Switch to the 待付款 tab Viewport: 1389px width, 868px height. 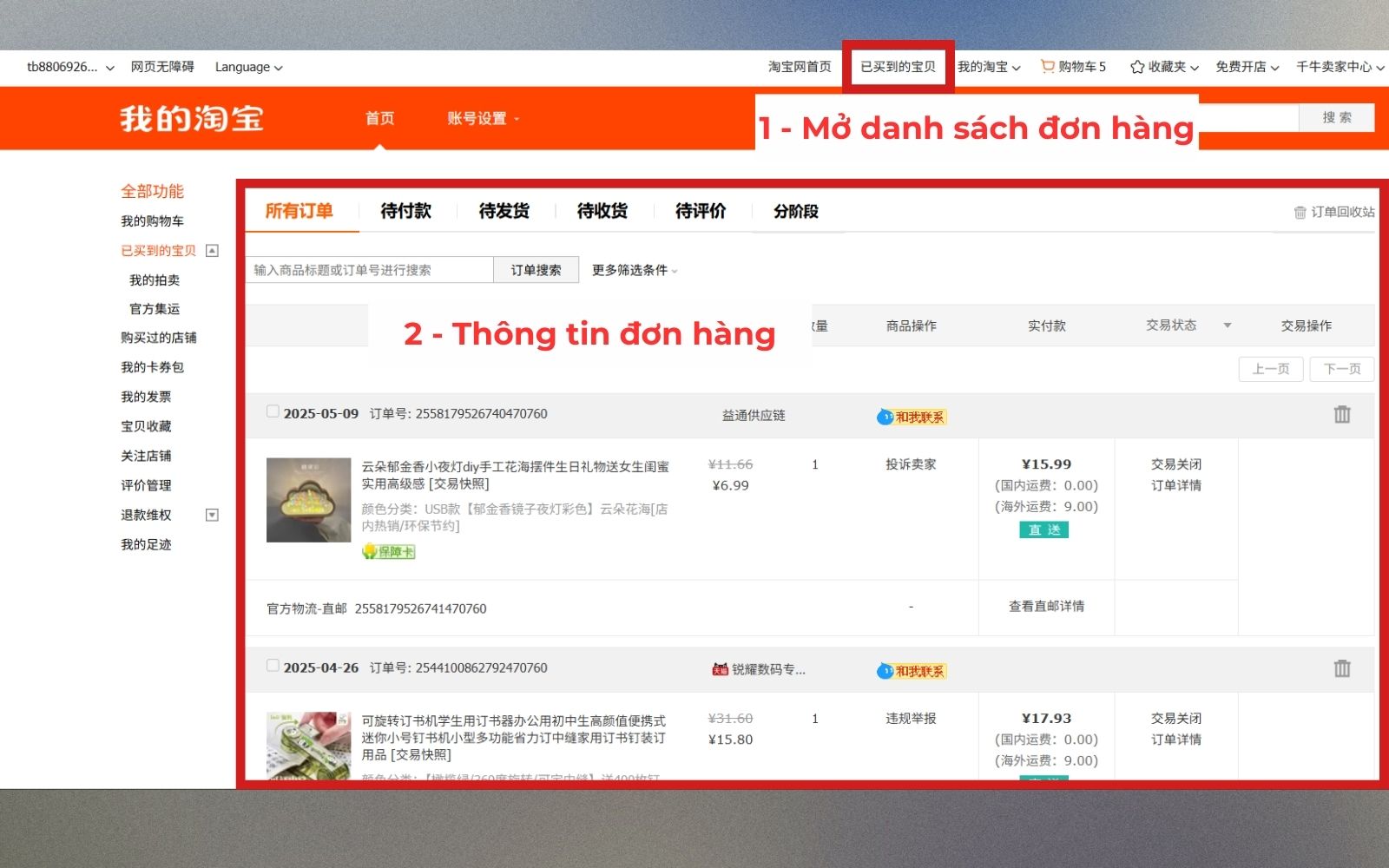(x=405, y=211)
